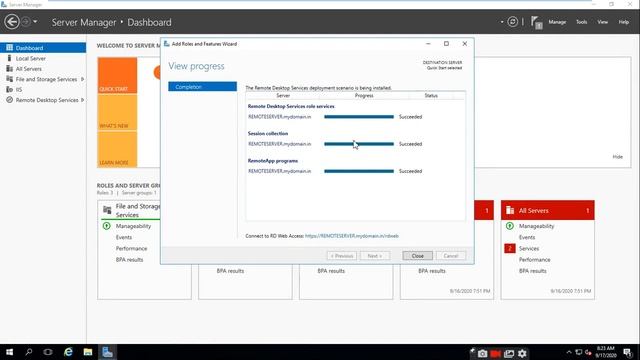Select Local Server in the sidebar
640x360 pixels.
[x=31, y=58]
